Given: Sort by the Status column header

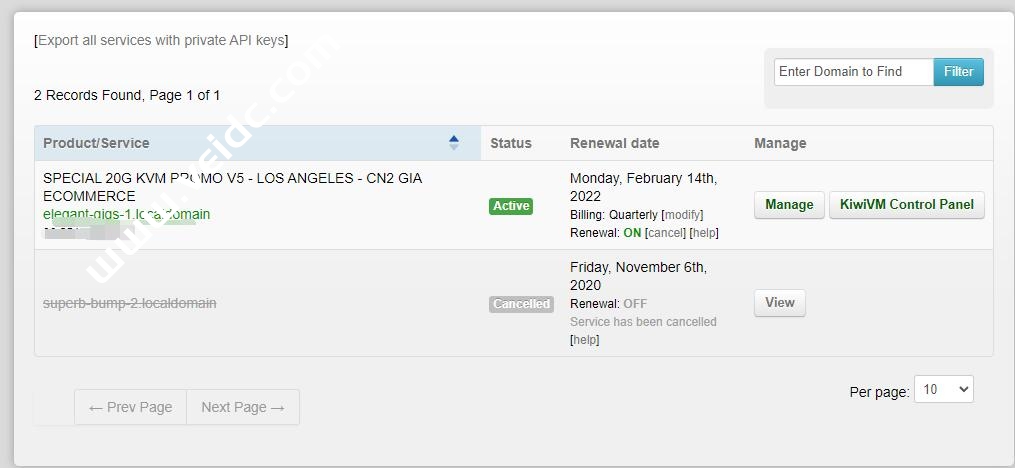Looking at the screenshot, I should click(511, 143).
